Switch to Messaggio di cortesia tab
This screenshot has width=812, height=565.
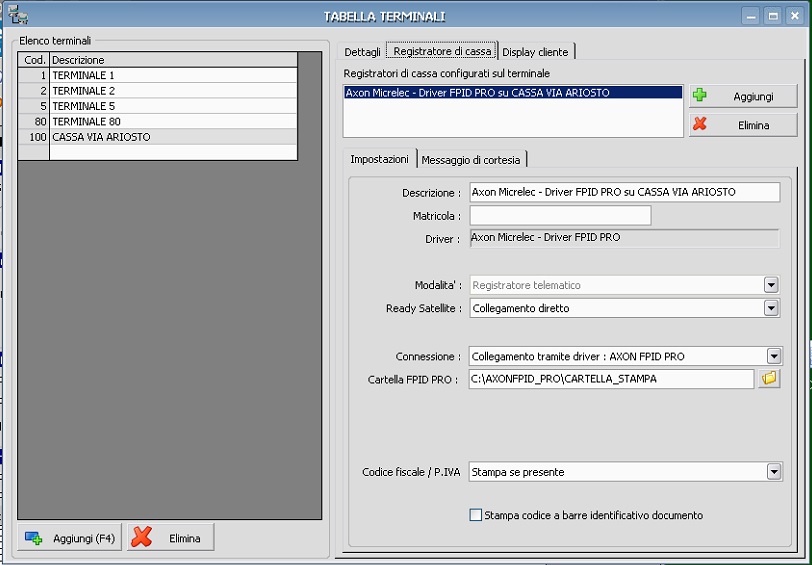pyautogui.click(x=471, y=160)
